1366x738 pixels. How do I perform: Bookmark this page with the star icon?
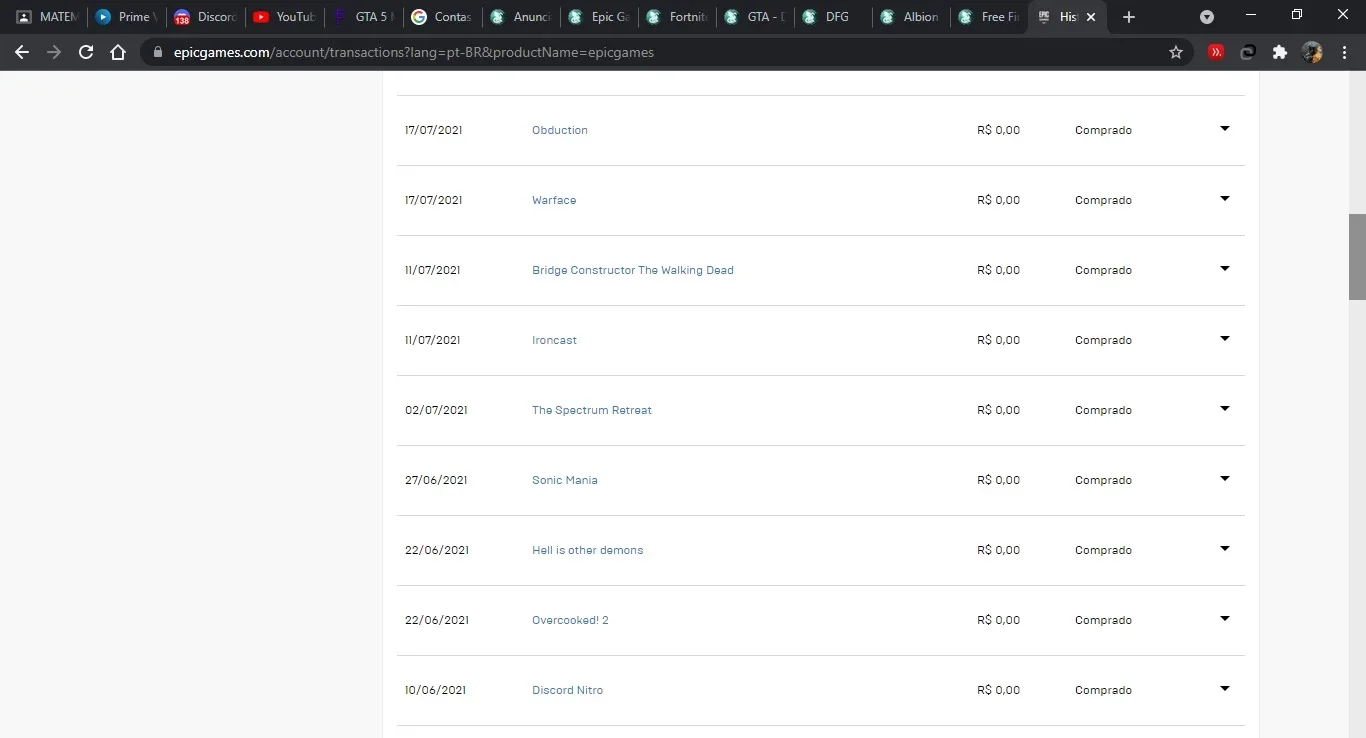click(1176, 52)
